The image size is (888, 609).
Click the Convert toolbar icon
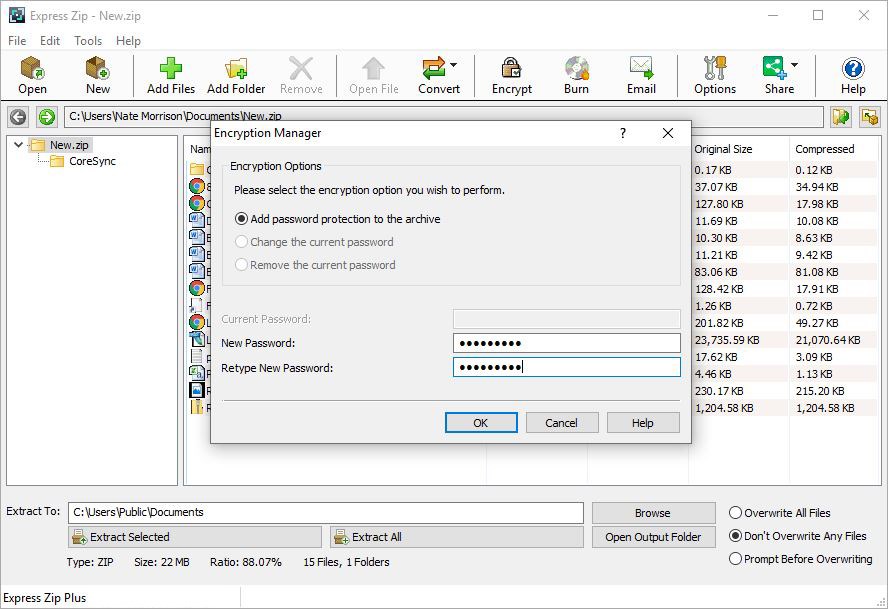(x=434, y=69)
